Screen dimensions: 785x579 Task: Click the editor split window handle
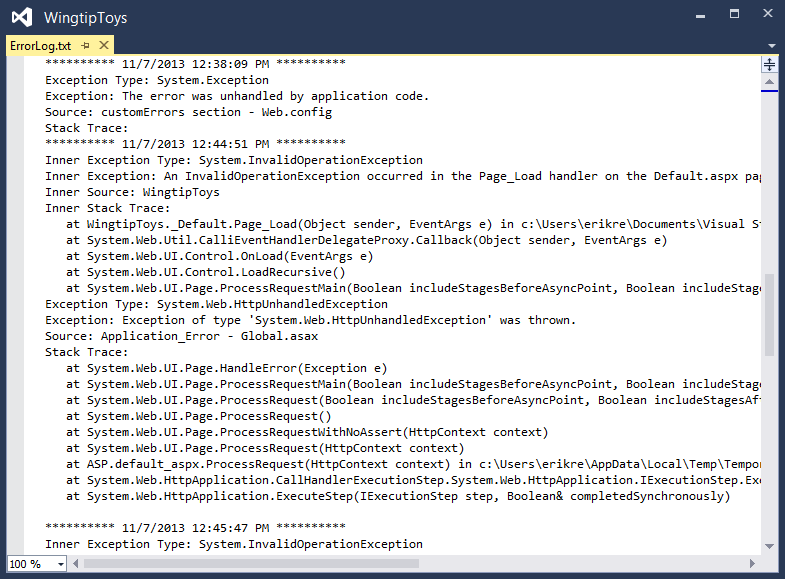pos(769,64)
